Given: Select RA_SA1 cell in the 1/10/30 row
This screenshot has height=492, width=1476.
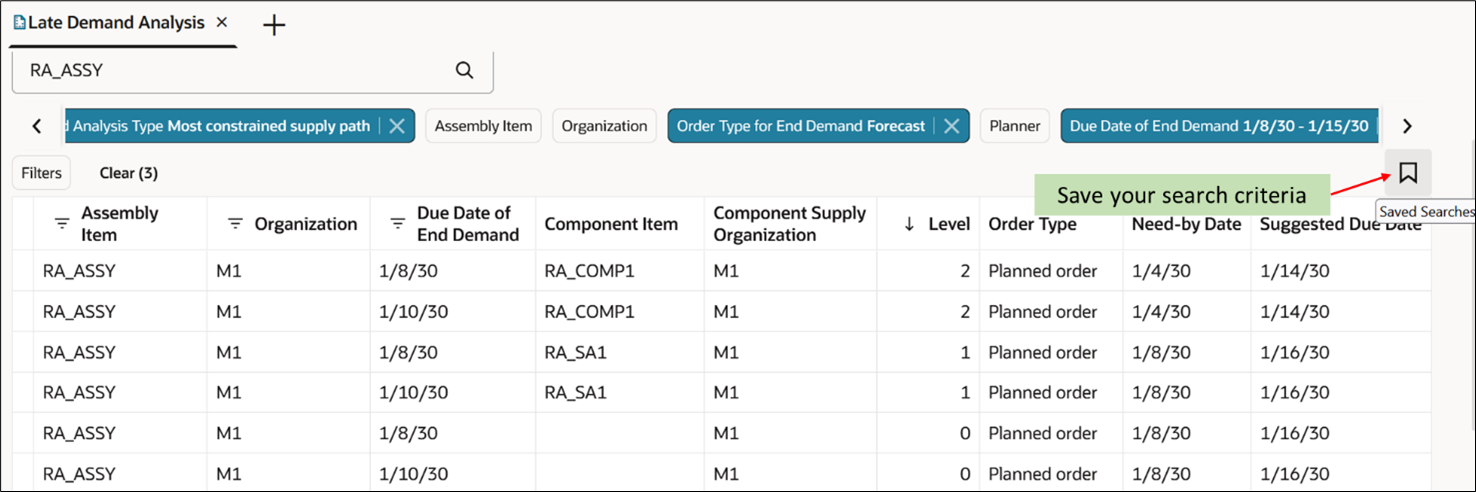Looking at the screenshot, I should (x=619, y=393).
